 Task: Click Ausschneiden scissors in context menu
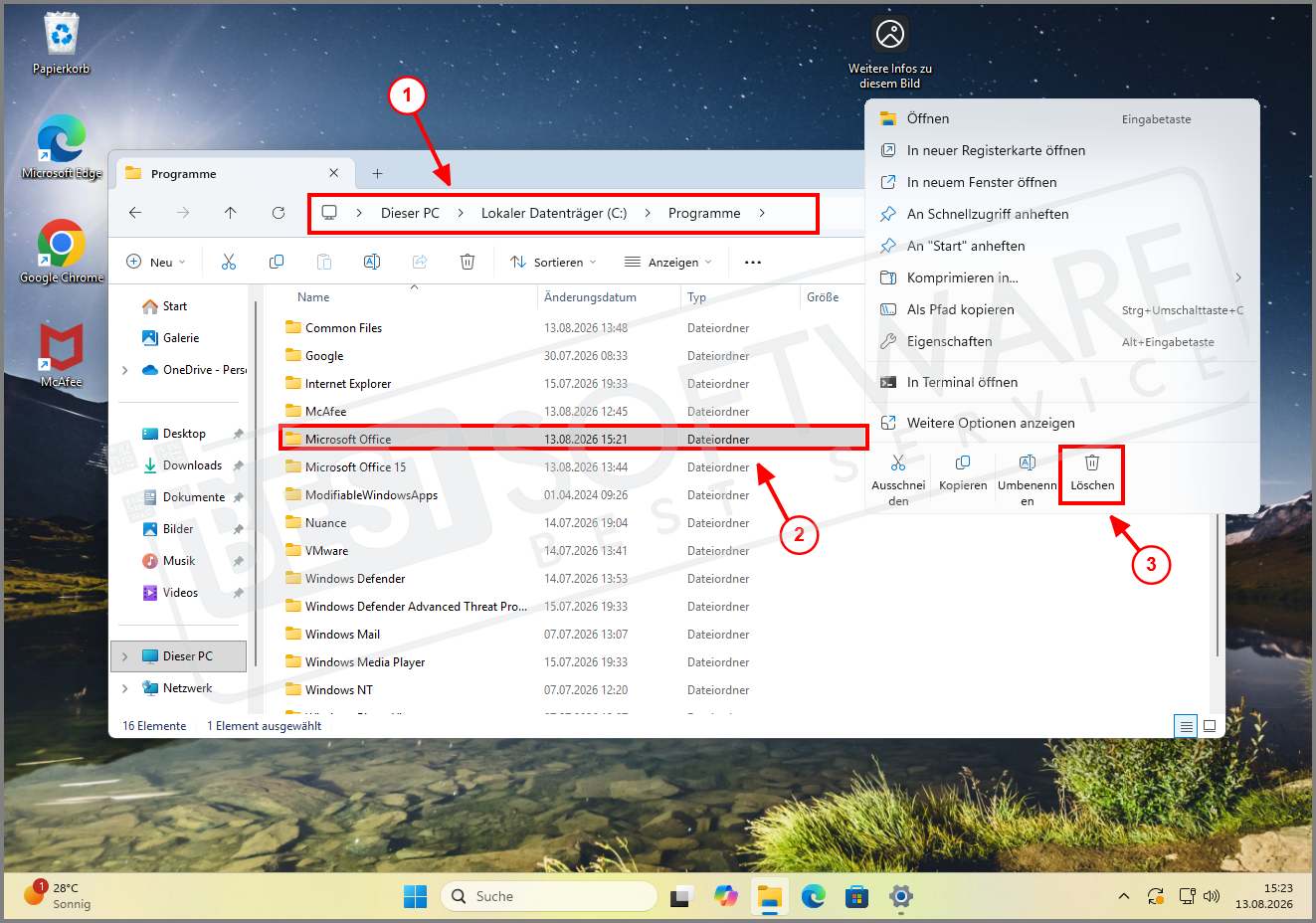[898, 462]
